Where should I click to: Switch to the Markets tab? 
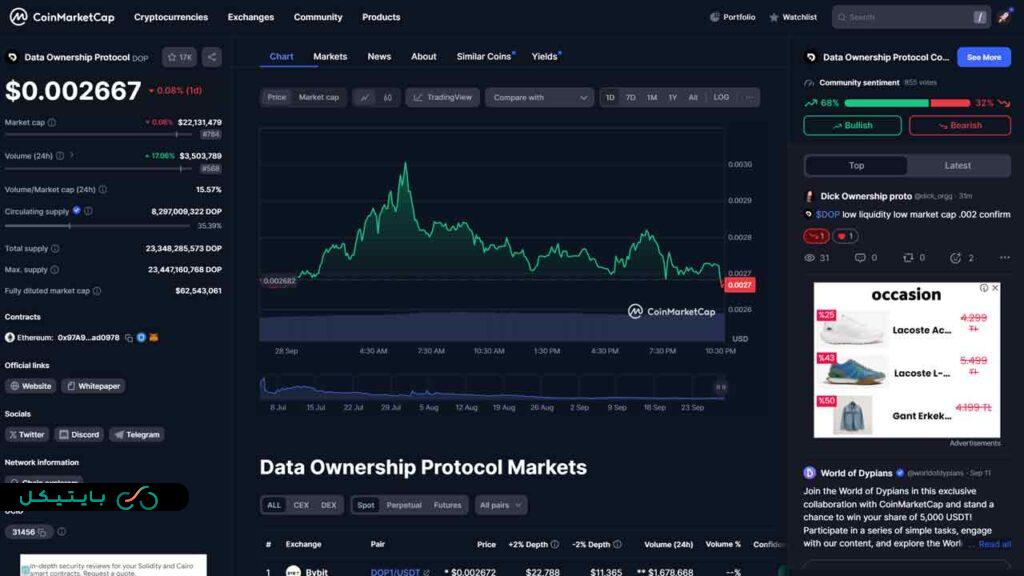tap(330, 57)
